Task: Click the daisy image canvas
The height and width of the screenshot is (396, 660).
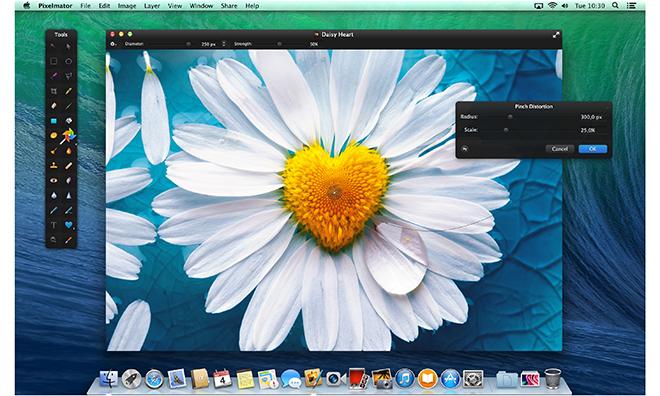Action: 334,200
